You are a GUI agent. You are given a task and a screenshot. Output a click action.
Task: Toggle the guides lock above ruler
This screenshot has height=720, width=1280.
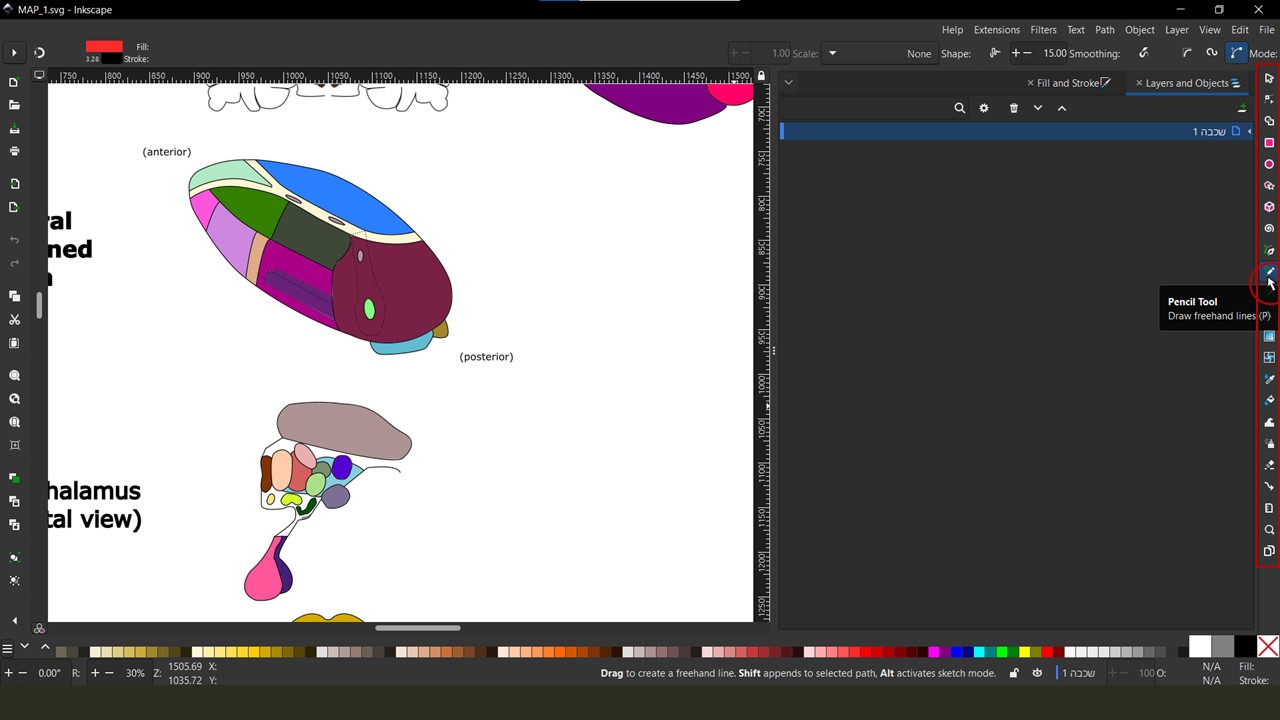761,76
